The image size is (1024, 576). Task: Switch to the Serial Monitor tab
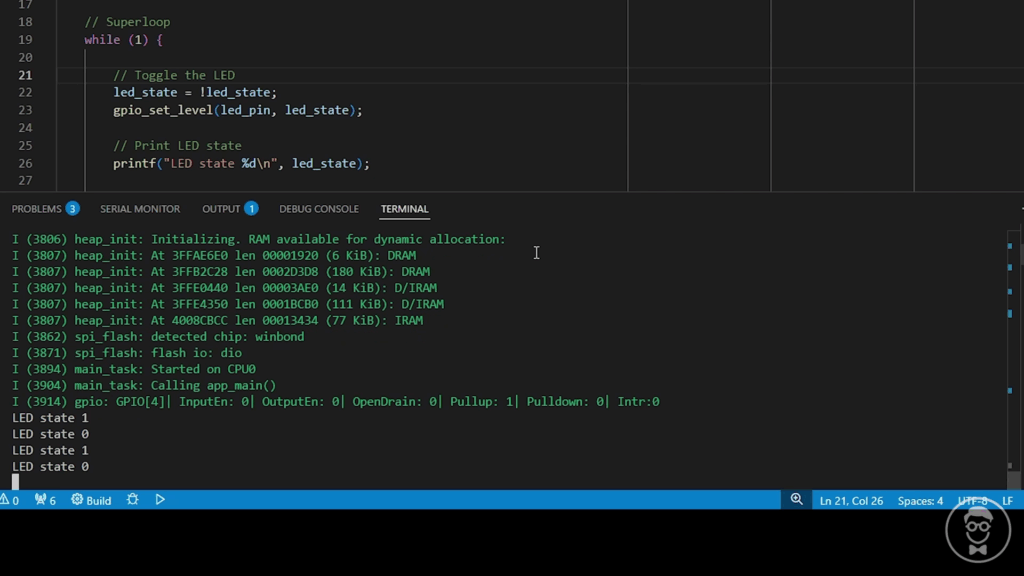pyautogui.click(x=140, y=209)
